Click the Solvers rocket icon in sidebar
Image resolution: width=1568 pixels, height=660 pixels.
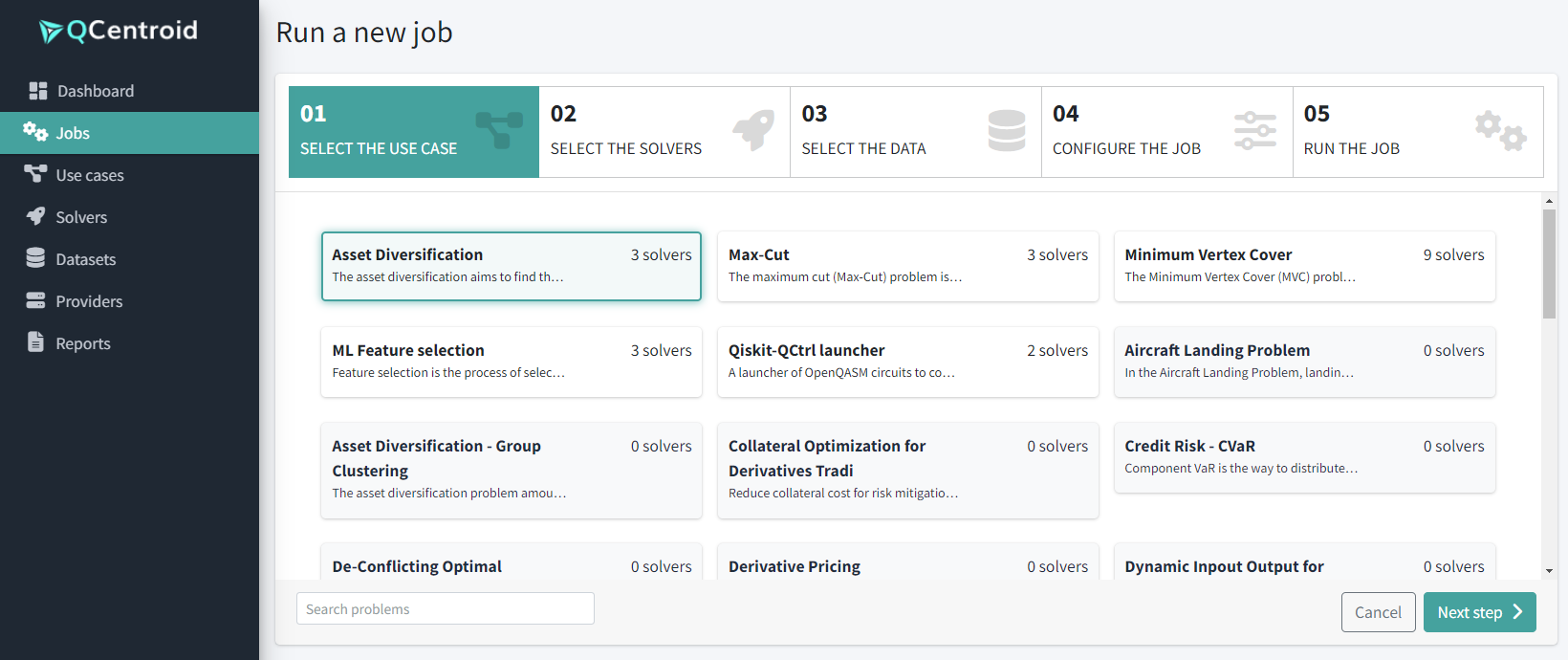(35, 216)
